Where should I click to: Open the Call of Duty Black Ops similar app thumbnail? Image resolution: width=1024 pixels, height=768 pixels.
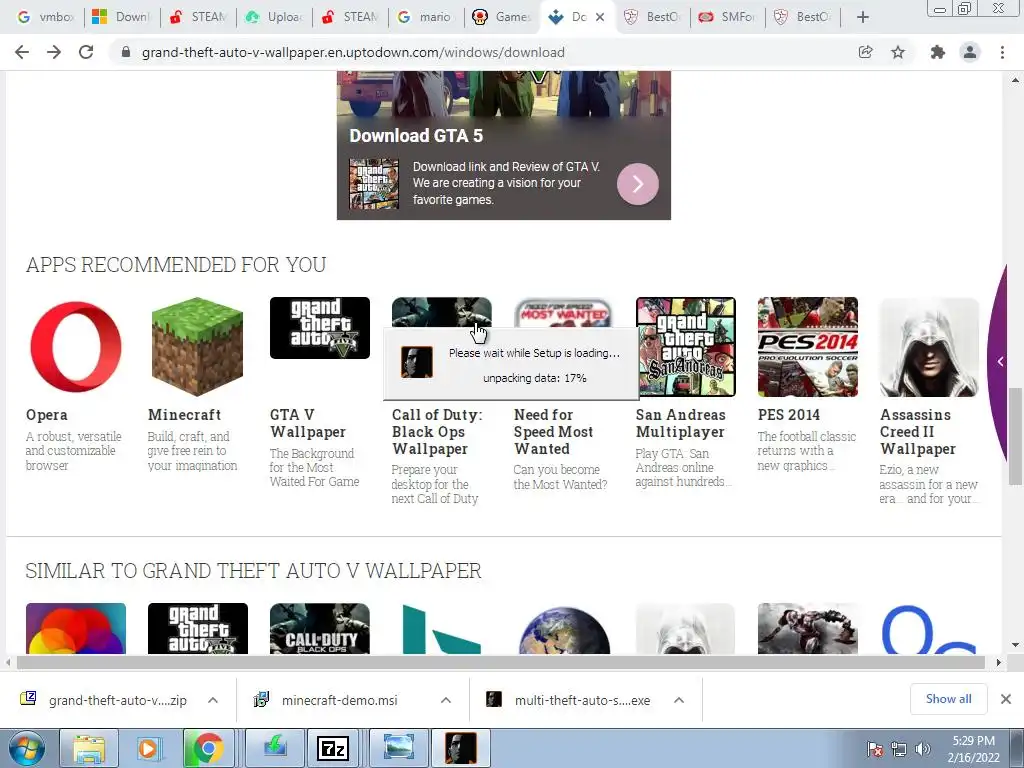tap(319, 628)
